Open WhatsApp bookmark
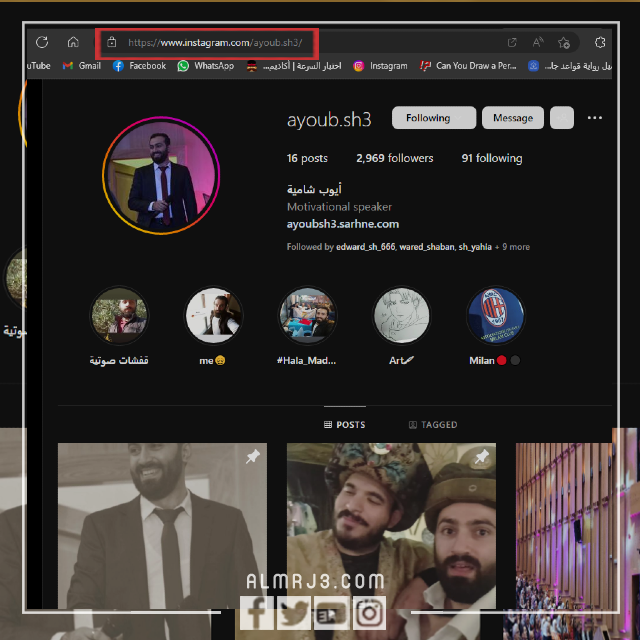The width and height of the screenshot is (640, 640). (206, 66)
